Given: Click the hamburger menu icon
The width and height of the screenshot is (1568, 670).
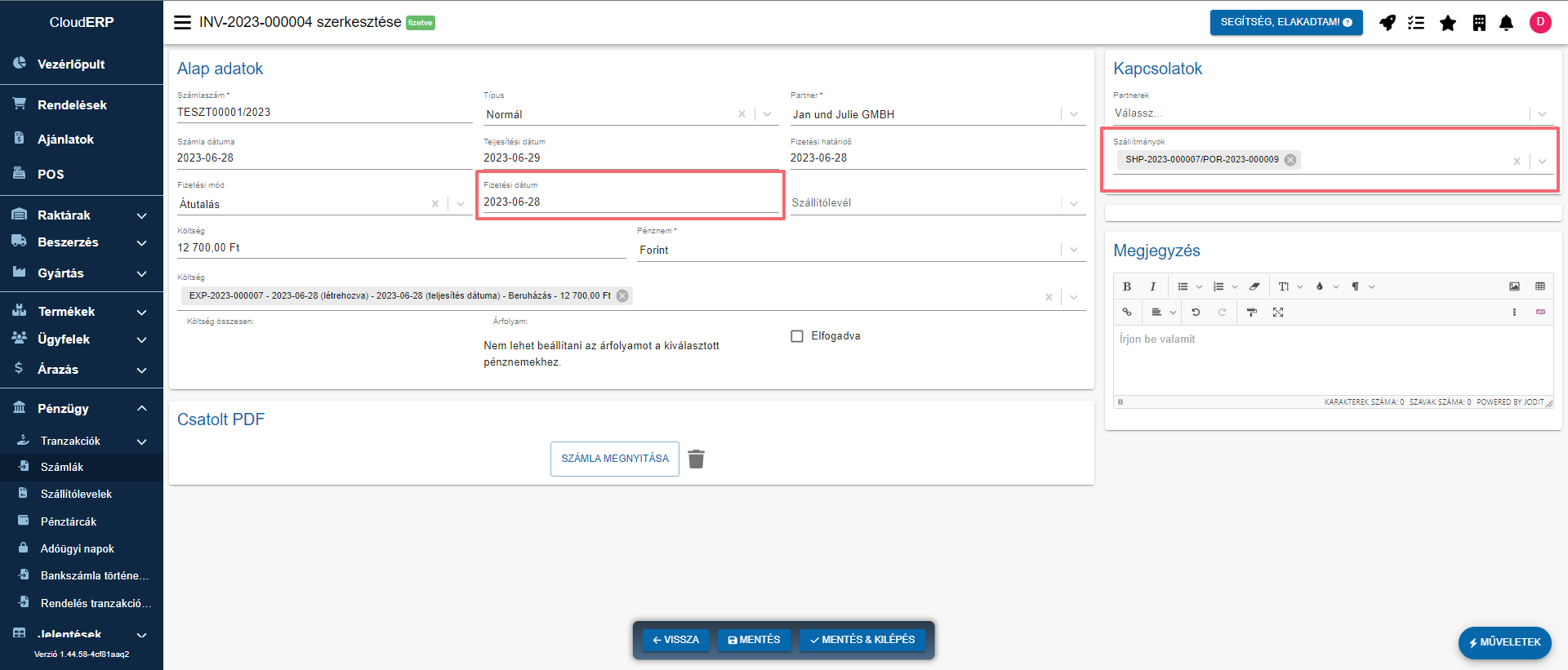Looking at the screenshot, I should pyautogui.click(x=182, y=23).
